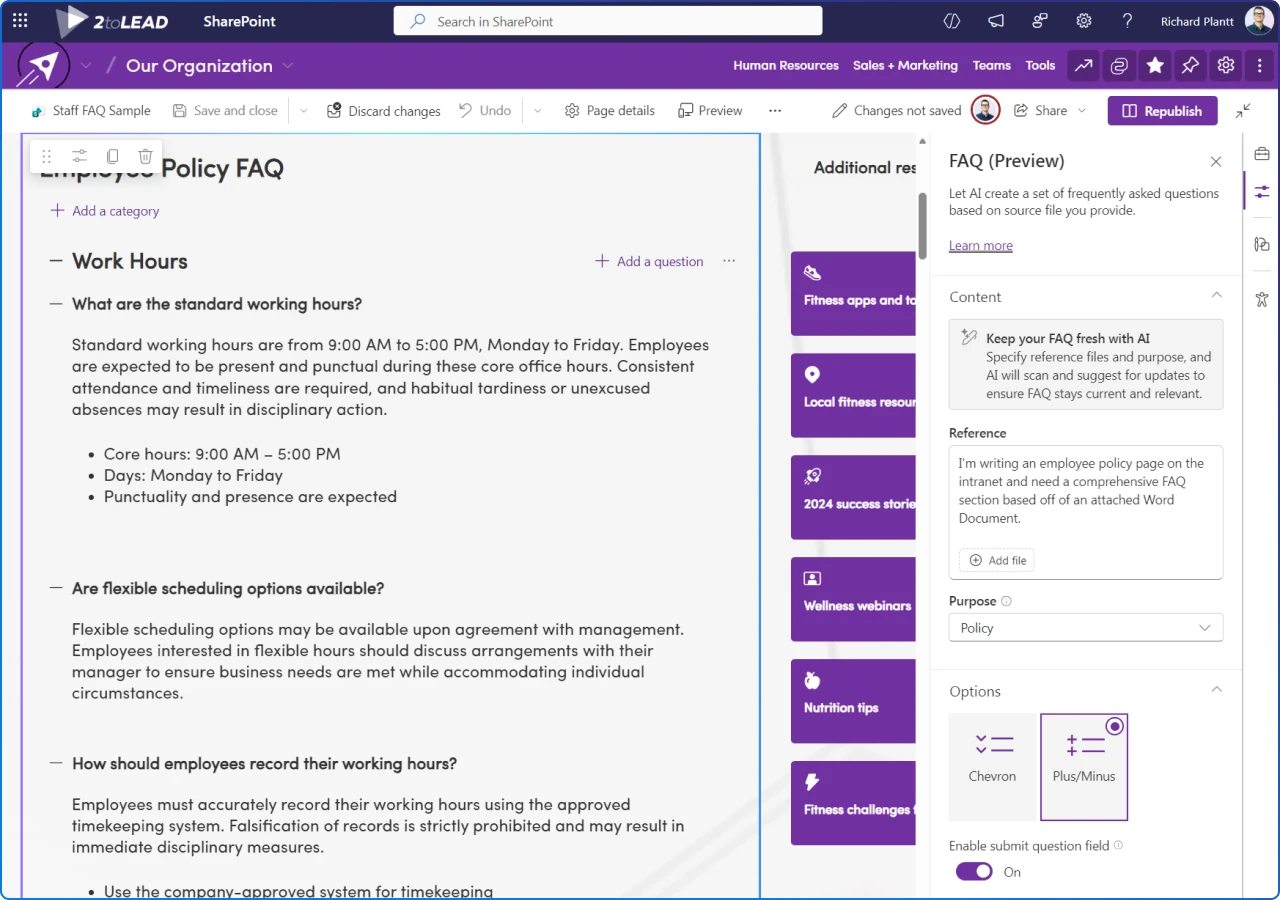Click the Preview button
The height and width of the screenshot is (900, 1280).
[x=710, y=111]
